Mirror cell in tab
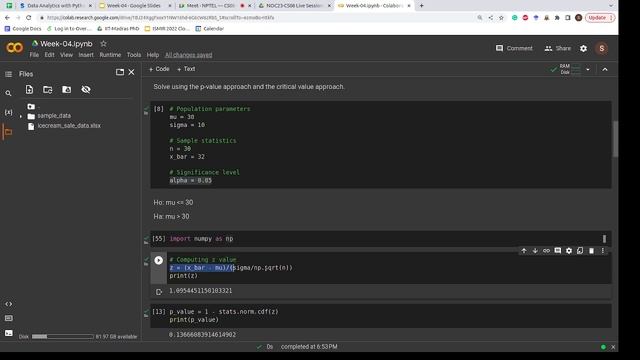 click(x=580, y=251)
